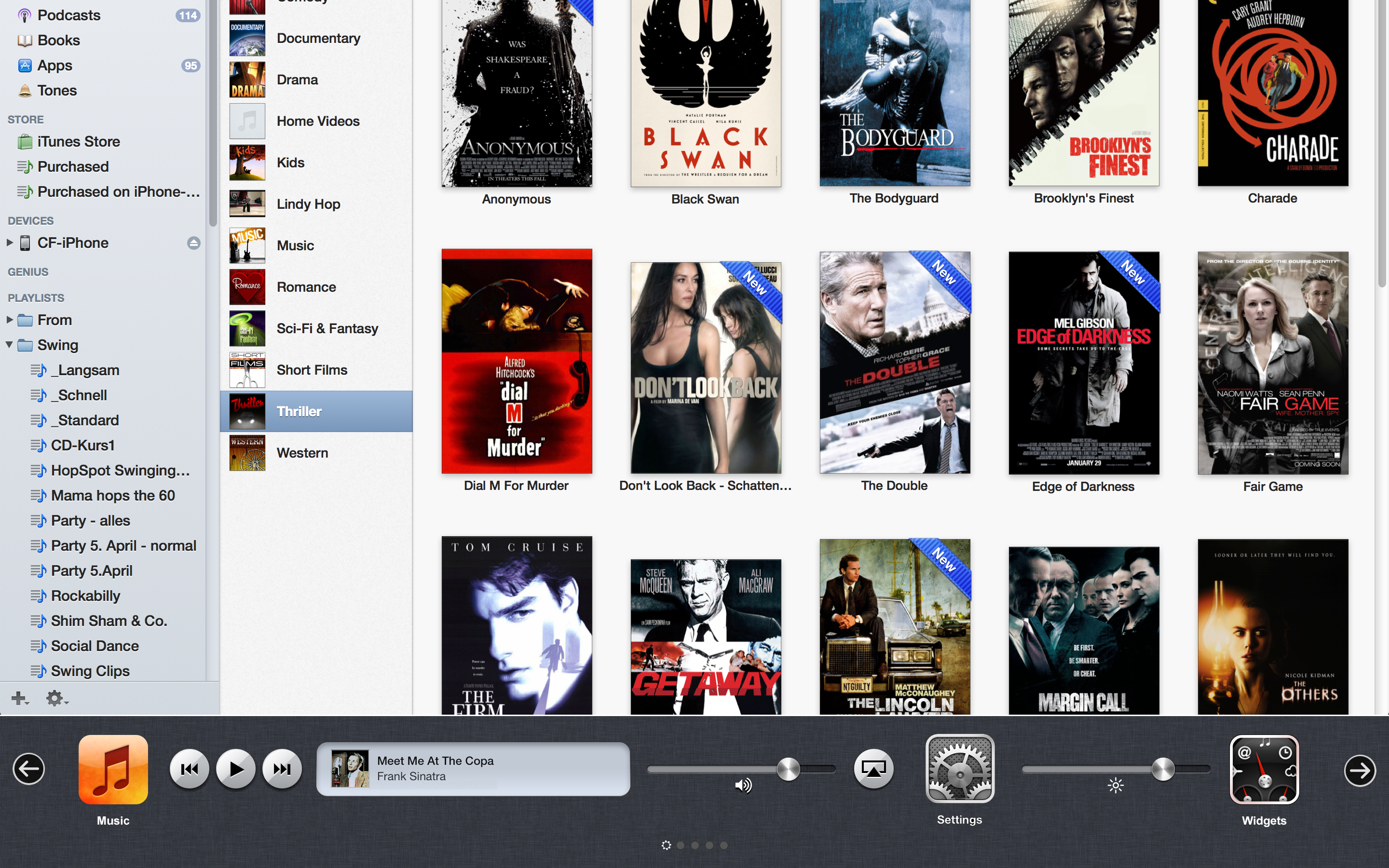Open the Settings gear app
The image size is (1389, 868).
[x=960, y=768]
